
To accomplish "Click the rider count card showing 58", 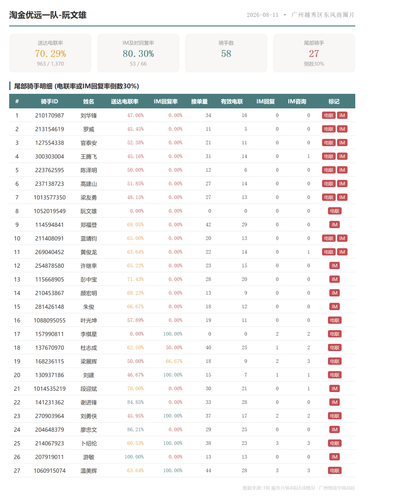I will click(226, 53).
